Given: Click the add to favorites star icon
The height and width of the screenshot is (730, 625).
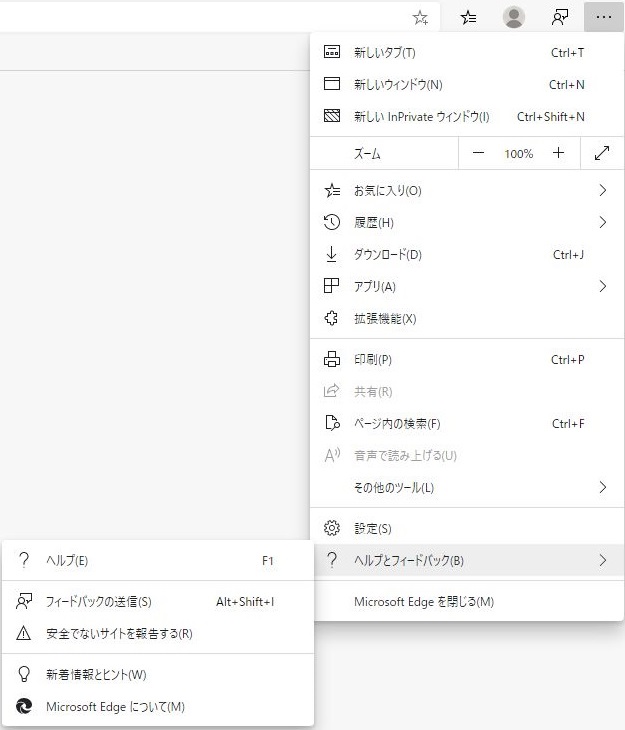Looking at the screenshot, I should (420, 18).
